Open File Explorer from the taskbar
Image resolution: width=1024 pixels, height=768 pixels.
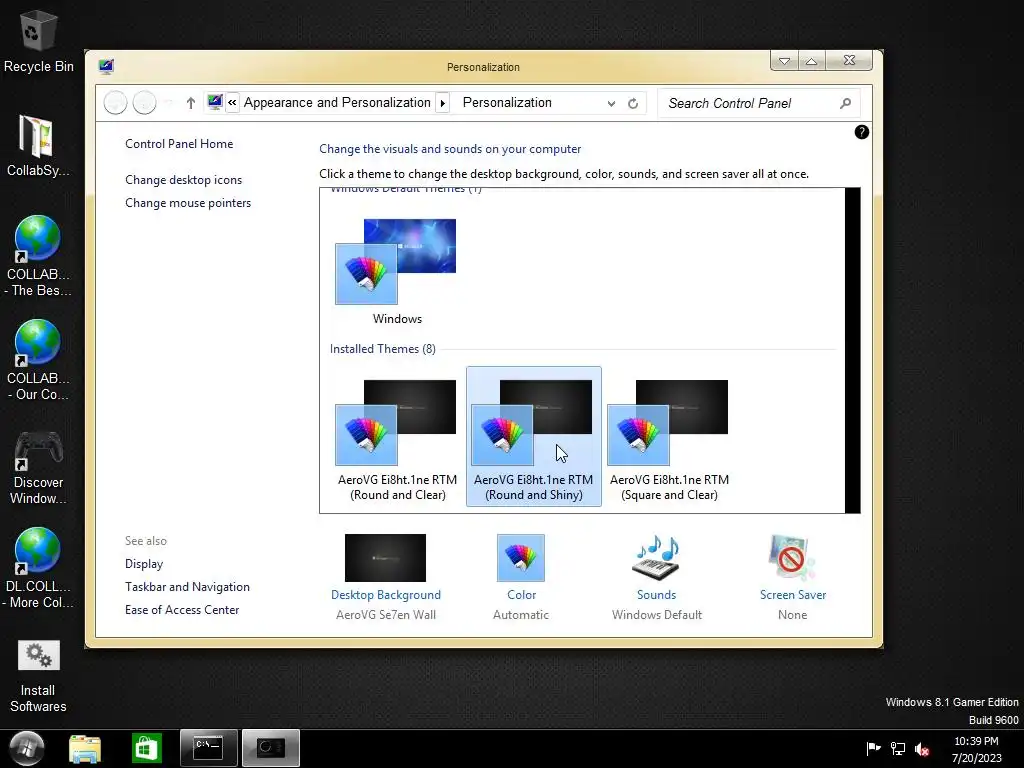(x=85, y=748)
